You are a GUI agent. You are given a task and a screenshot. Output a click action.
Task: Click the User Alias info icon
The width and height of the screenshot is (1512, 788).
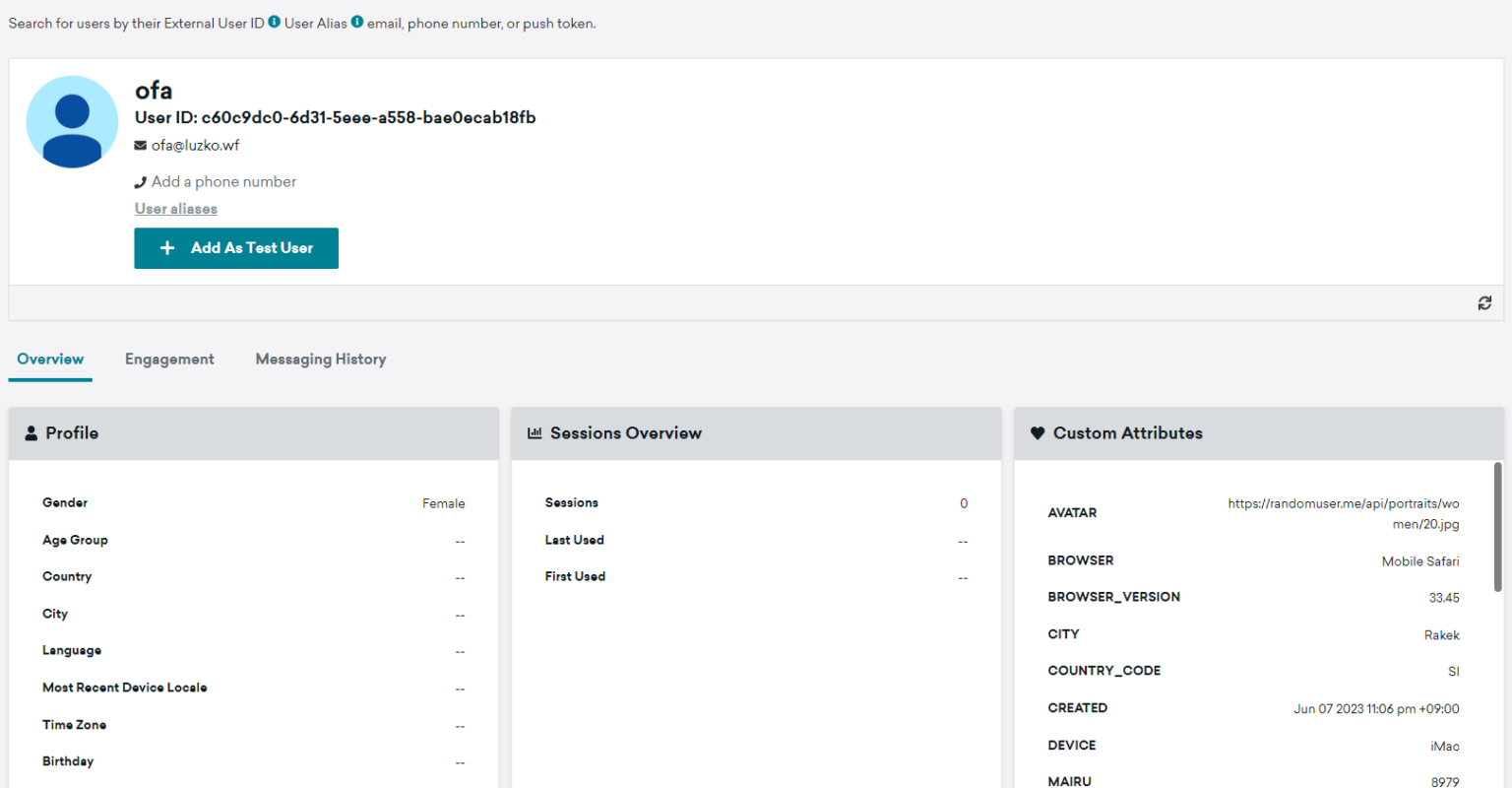356,22
